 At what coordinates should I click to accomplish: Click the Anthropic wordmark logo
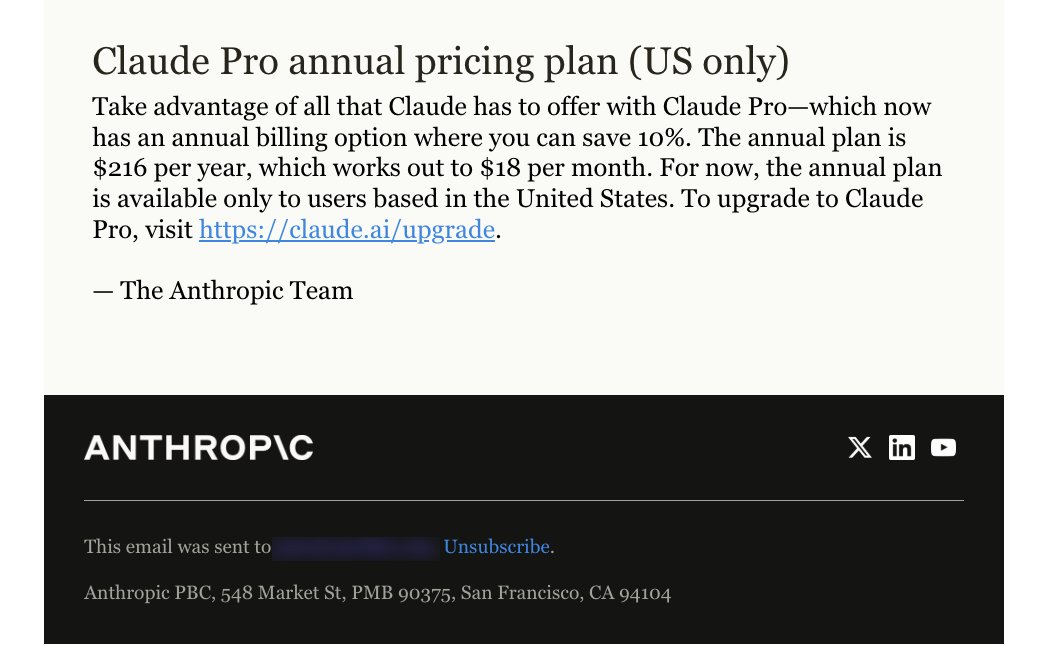[197, 447]
